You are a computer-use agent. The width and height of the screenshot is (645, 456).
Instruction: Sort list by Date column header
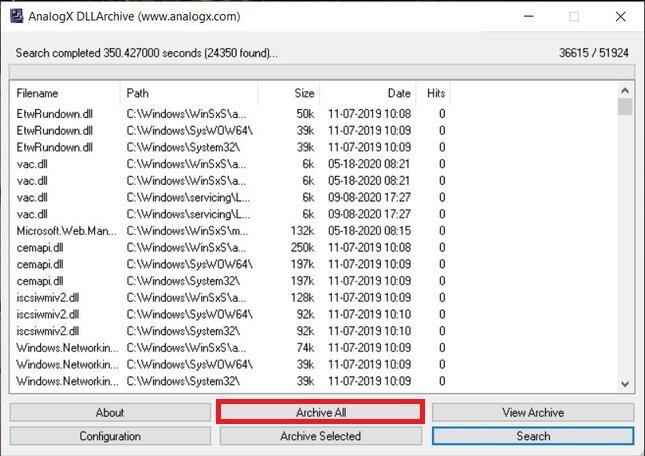click(368, 93)
